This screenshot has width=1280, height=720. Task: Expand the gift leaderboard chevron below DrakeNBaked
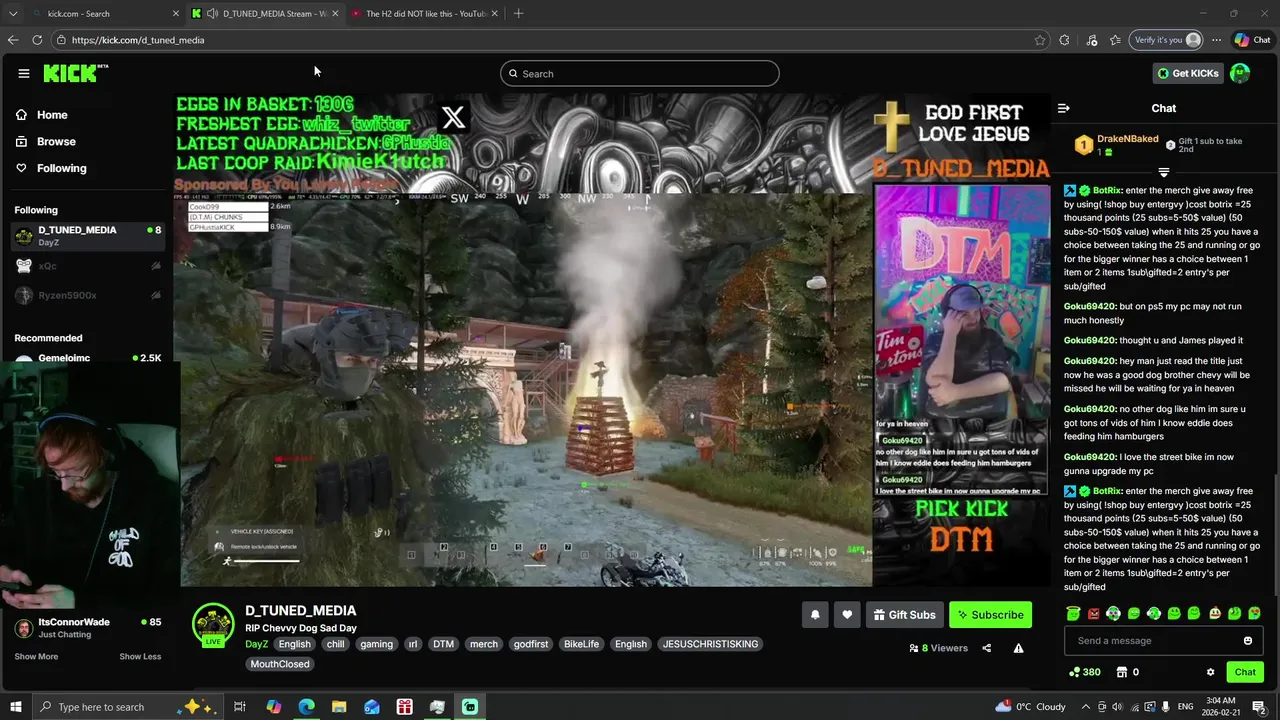tap(1163, 173)
